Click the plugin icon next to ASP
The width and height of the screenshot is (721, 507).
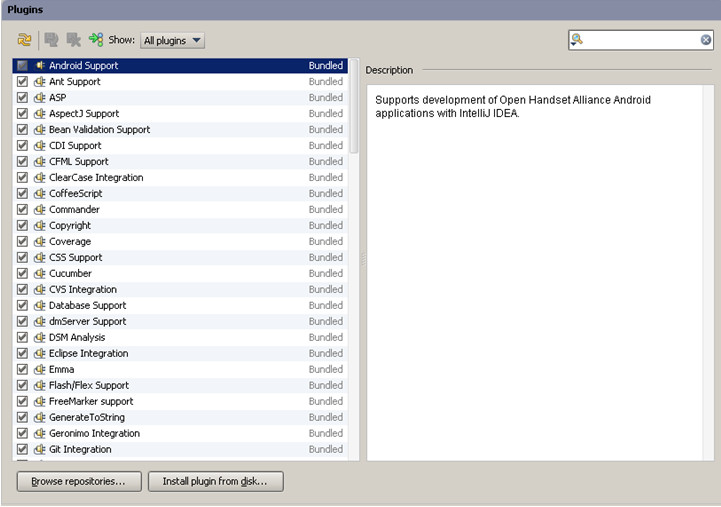click(40, 98)
